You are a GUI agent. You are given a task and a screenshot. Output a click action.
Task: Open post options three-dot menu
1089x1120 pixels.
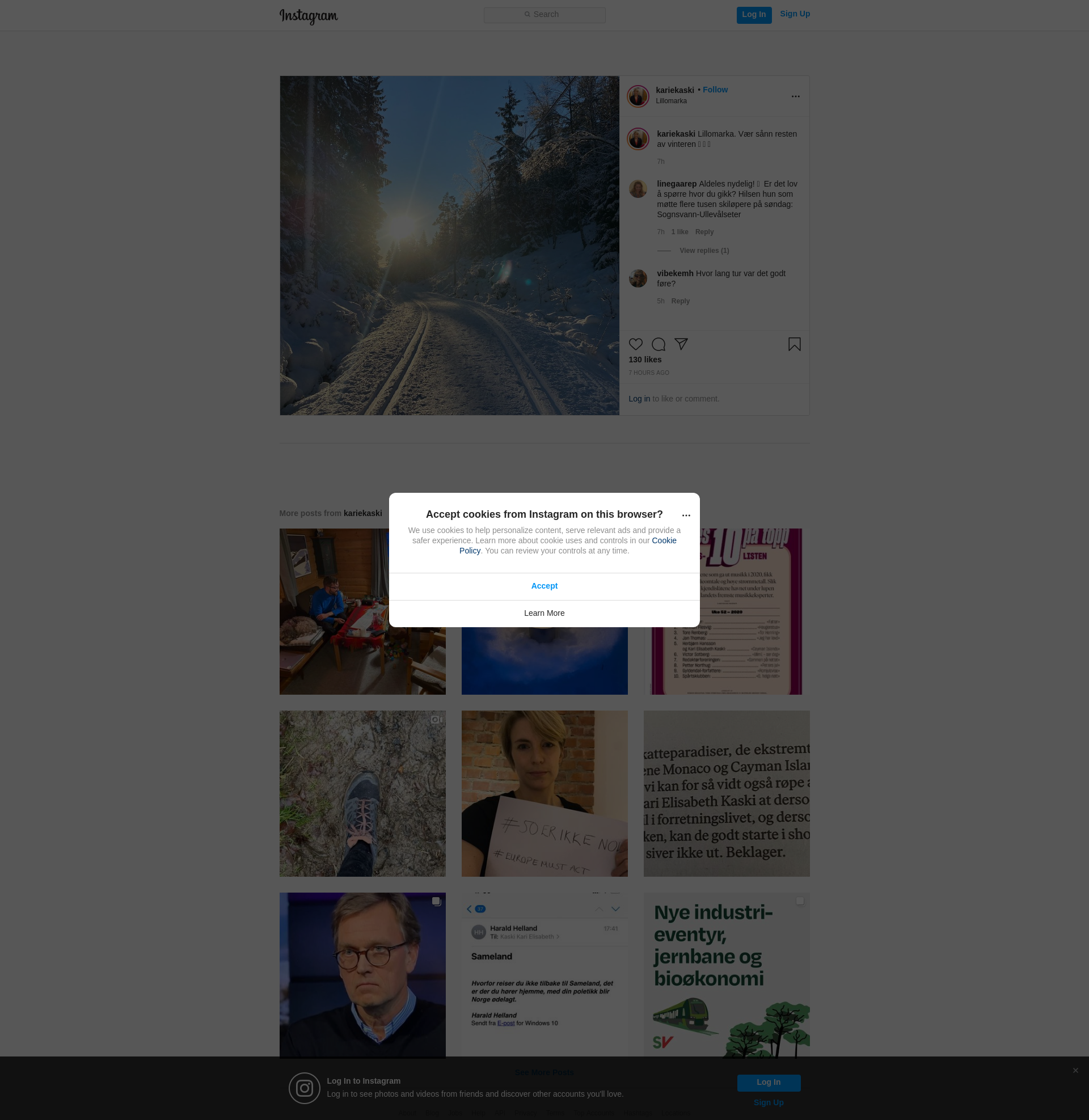(x=795, y=96)
